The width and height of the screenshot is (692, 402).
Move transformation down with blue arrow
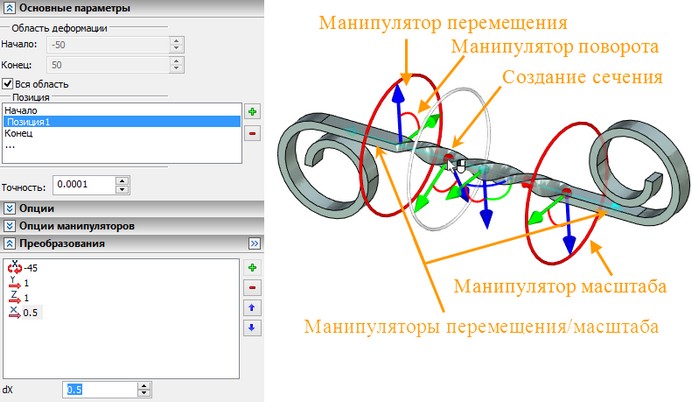pos(252,327)
